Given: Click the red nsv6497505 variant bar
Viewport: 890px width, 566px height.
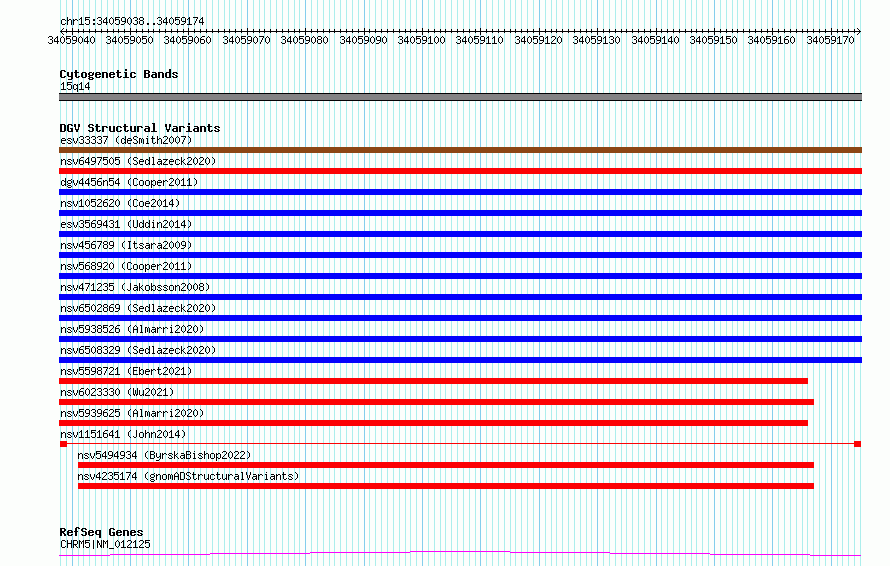Looking at the screenshot, I should coord(460,171).
